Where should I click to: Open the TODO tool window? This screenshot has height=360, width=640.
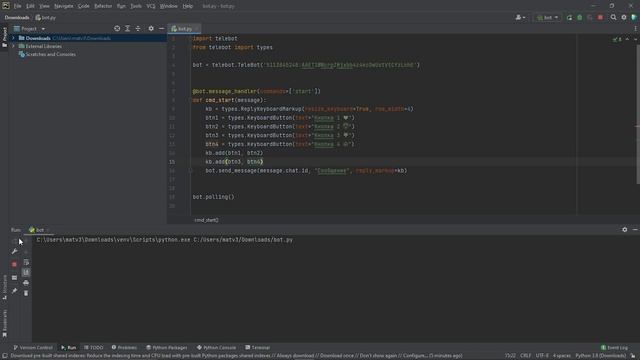[x=93, y=348]
